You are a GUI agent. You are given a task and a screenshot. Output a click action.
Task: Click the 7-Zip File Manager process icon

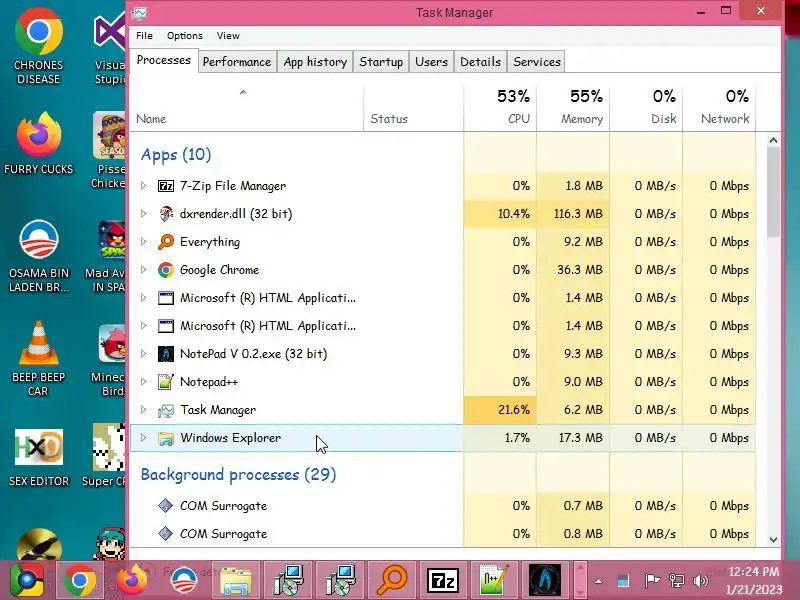pos(166,186)
